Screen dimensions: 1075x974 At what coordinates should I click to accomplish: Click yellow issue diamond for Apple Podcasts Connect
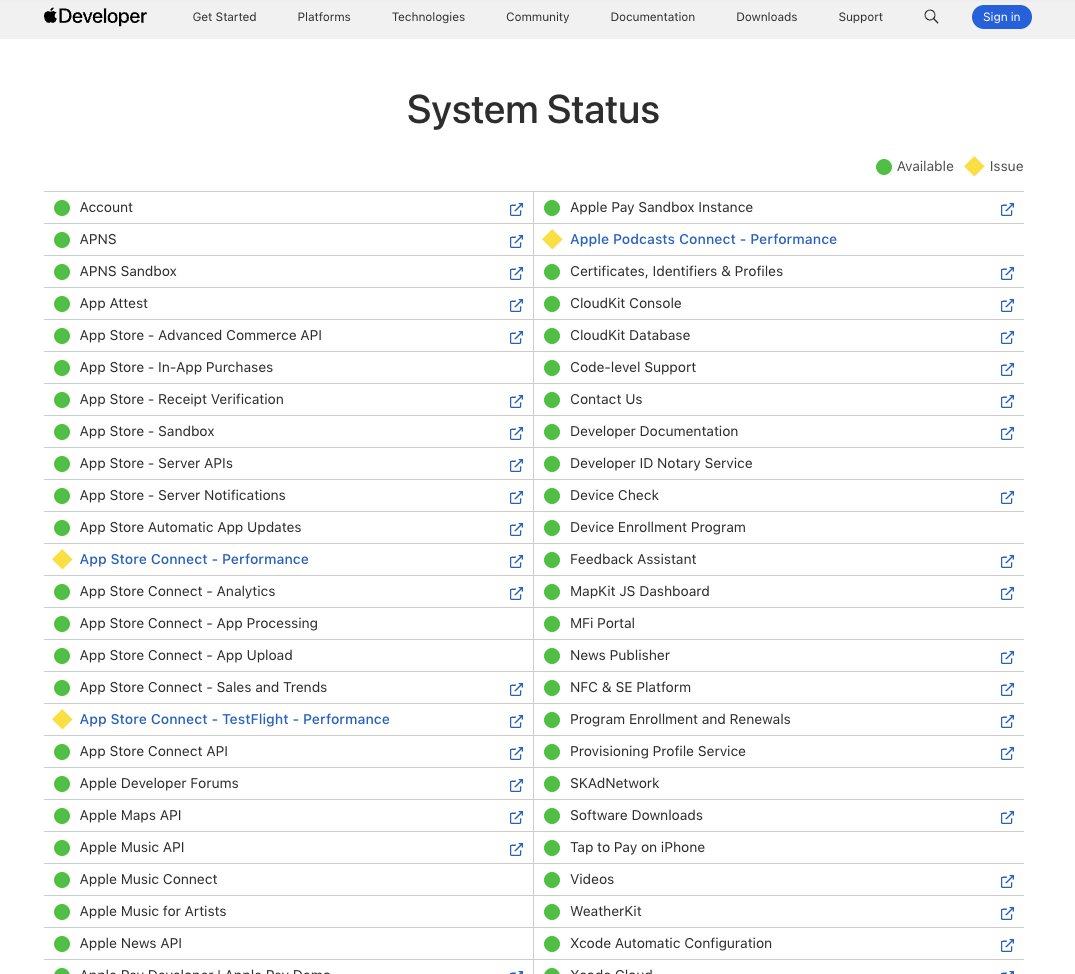552,239
